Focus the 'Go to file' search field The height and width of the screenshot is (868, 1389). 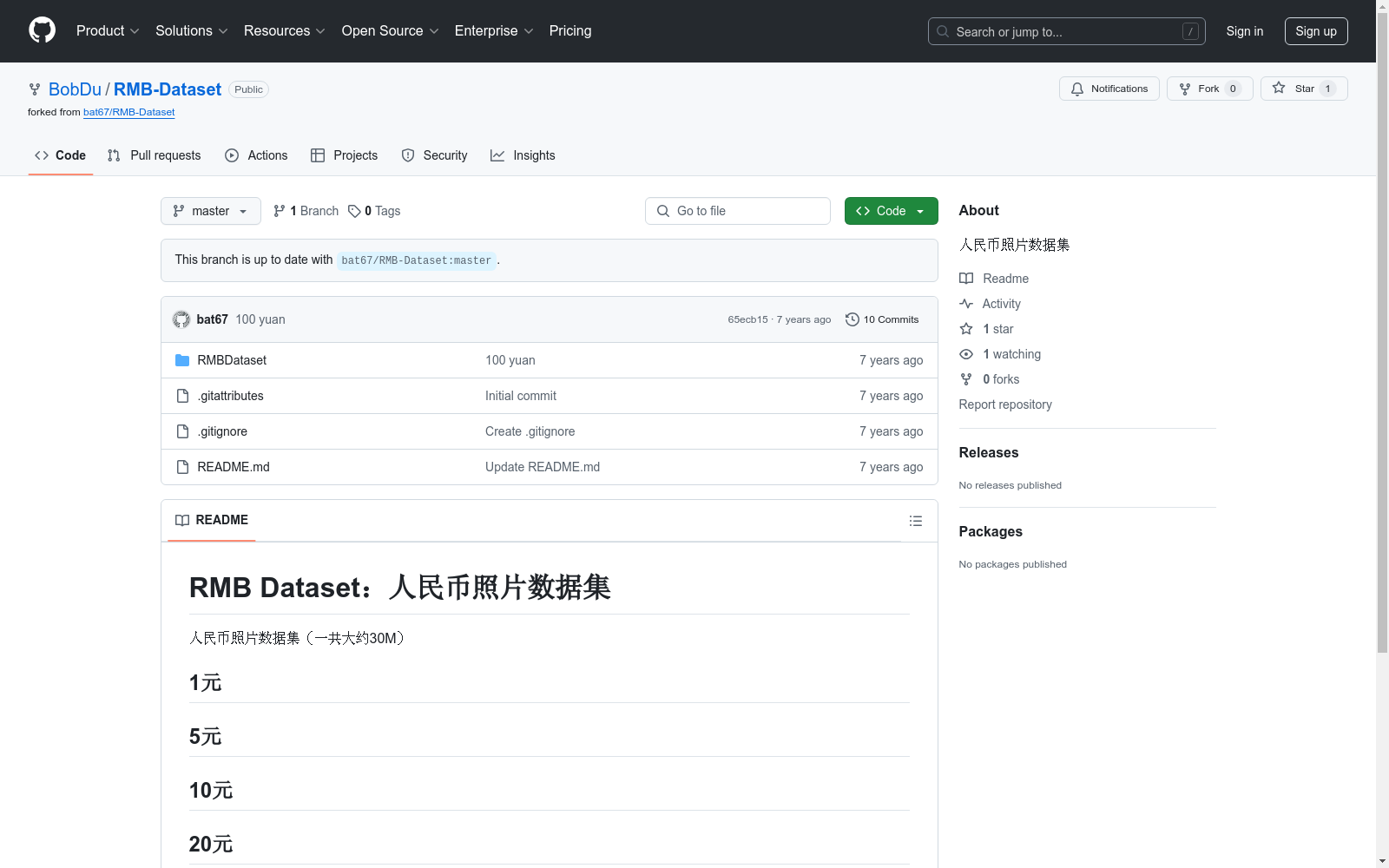pos(738,211)
